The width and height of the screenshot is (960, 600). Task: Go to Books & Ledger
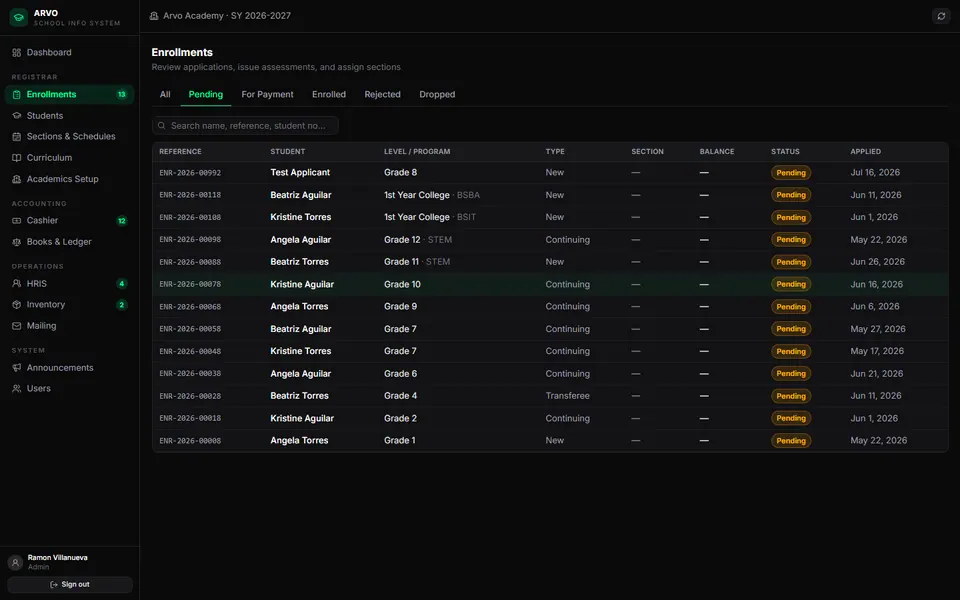70,242
